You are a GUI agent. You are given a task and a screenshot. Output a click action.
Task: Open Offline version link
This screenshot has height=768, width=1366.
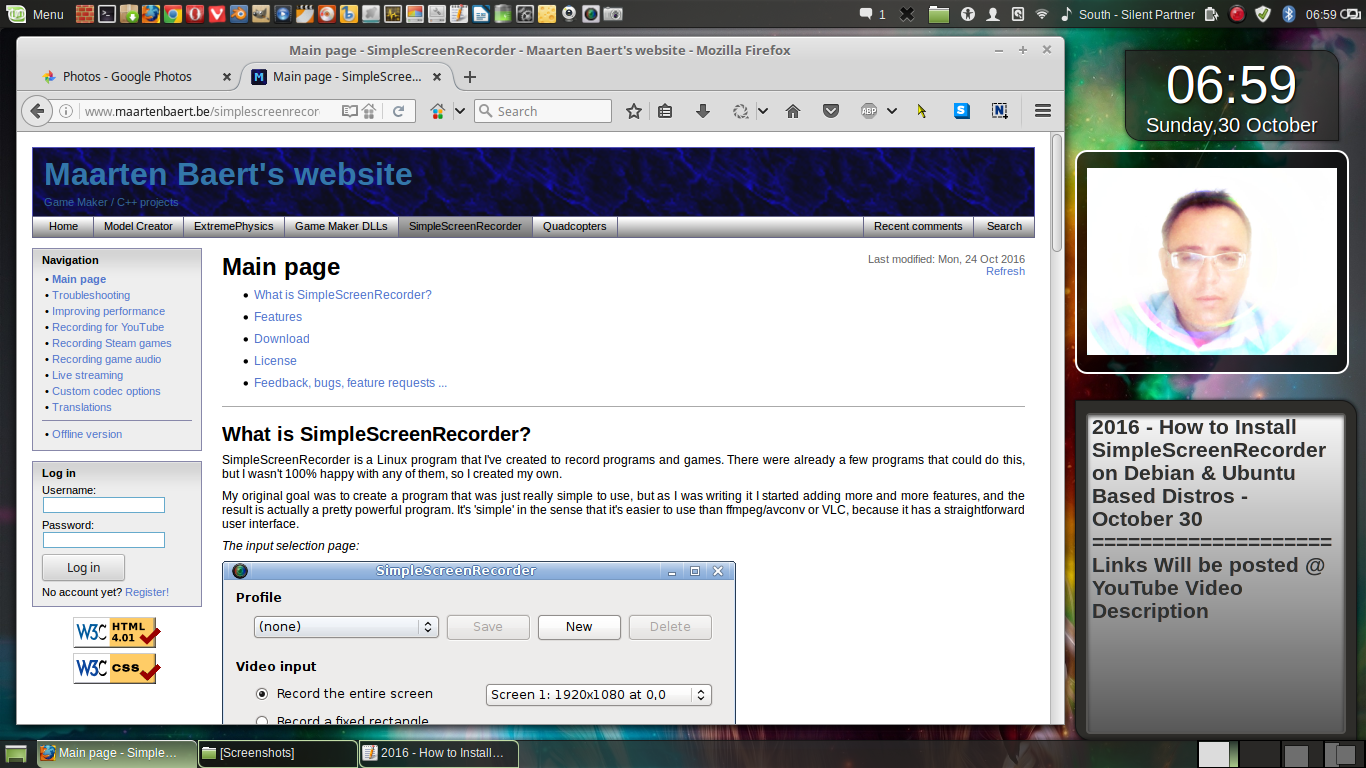(x=87, y=434)
